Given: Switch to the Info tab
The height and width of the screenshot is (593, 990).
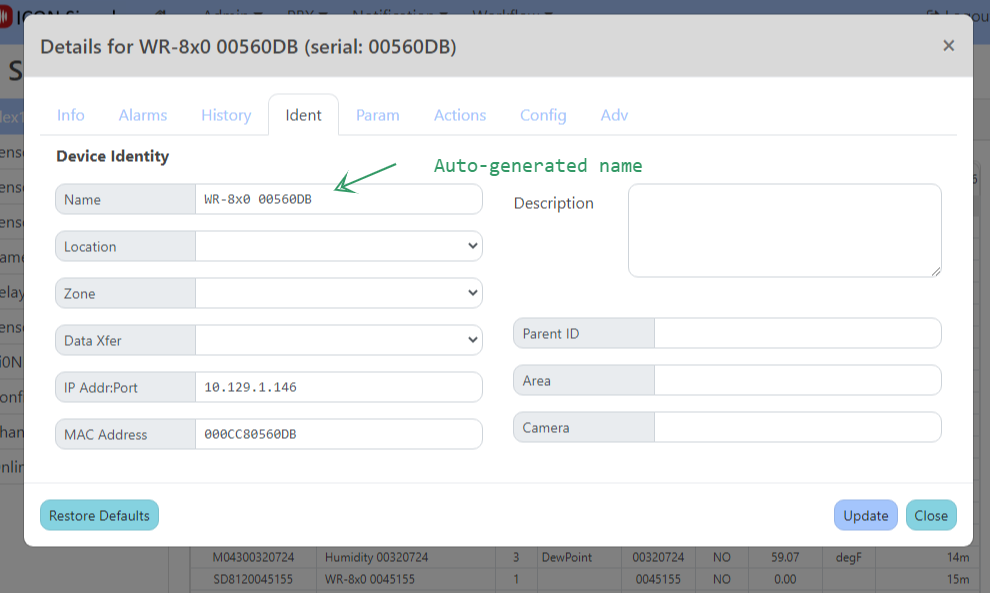Looking at the screenshot, I should click(70, 115).
